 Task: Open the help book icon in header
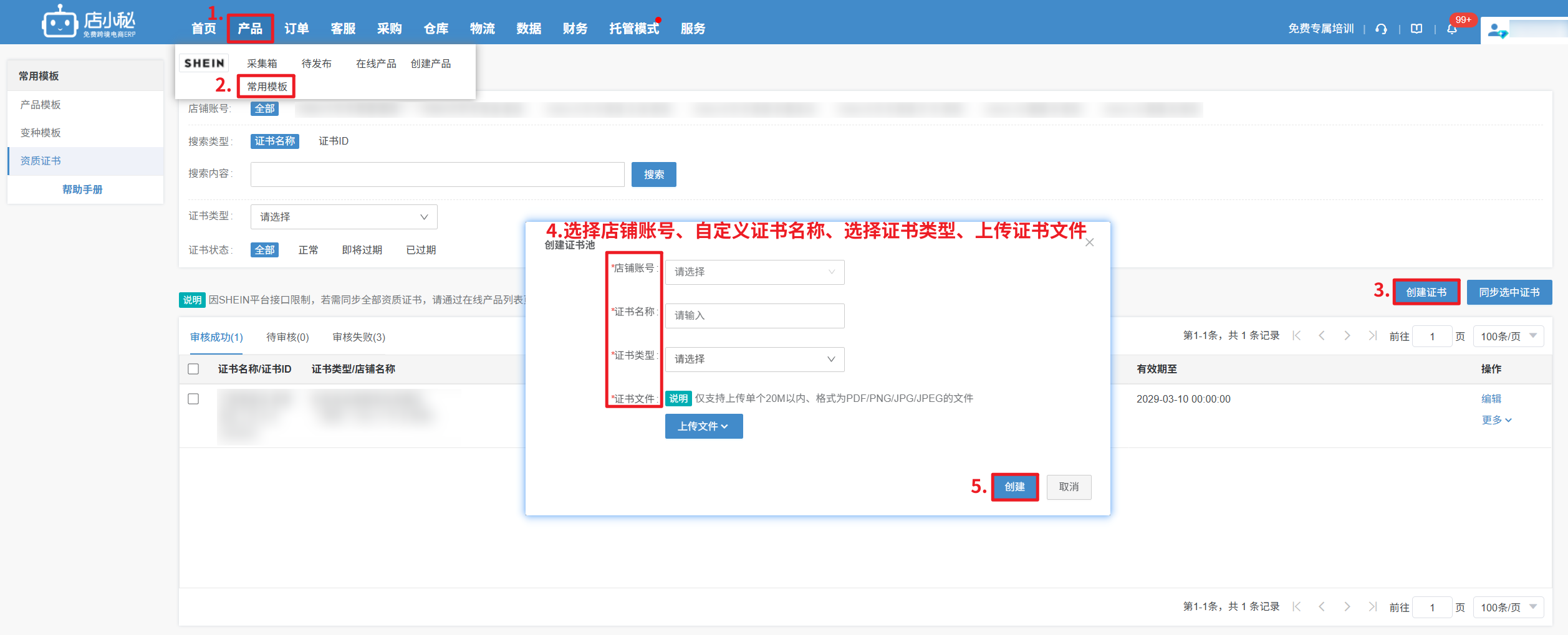1416,29
